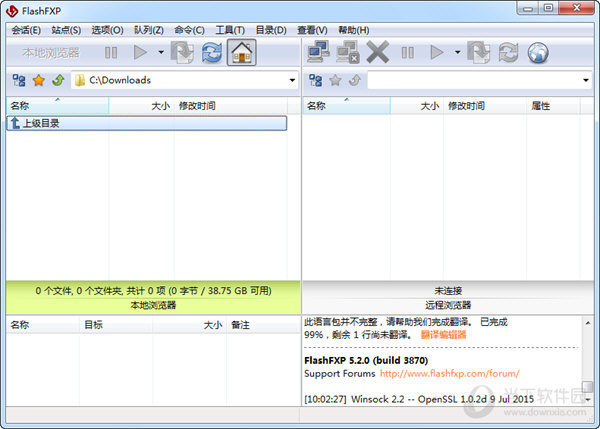The image size is (600, 429).
Task: Click the remote pane transfer files icon
Action: click(479, 52)
